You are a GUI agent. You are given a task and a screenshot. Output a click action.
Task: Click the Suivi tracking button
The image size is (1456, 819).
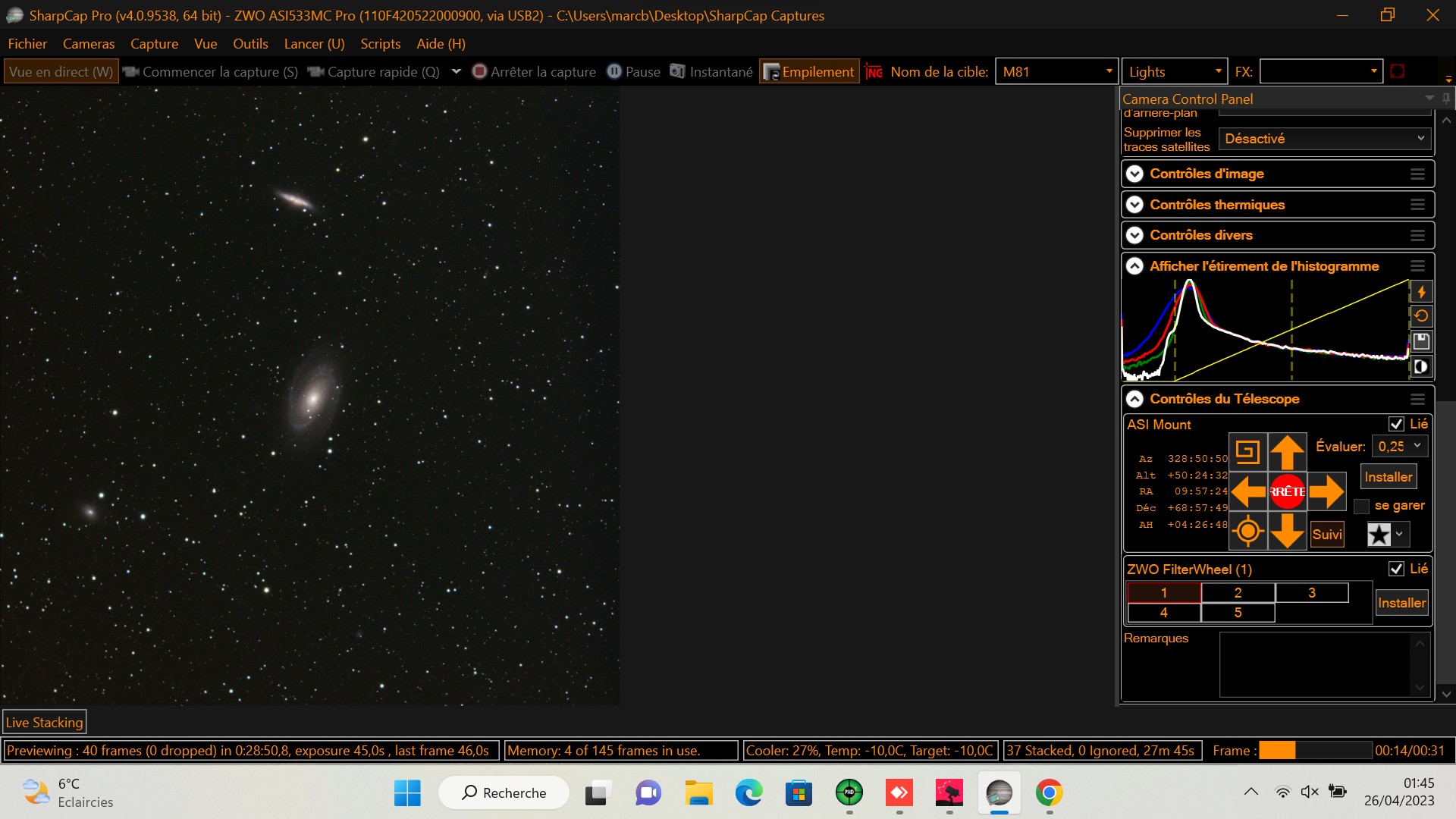point(1327,534)
